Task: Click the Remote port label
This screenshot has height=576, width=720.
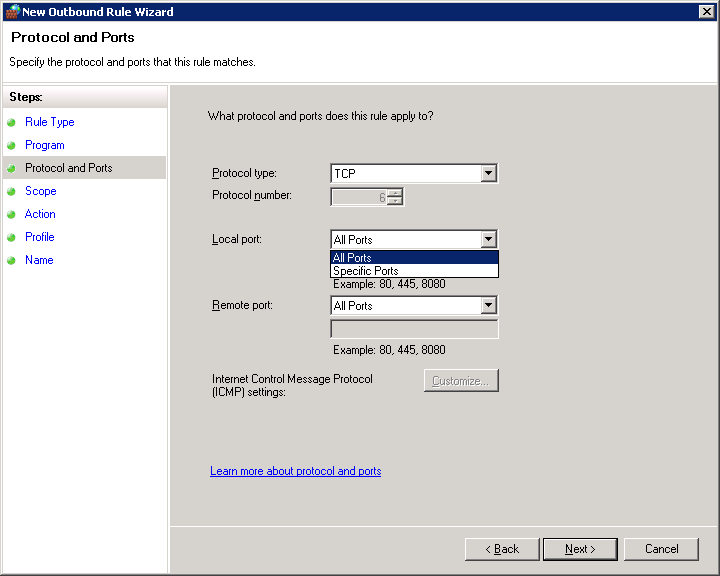Action: (x=242, y=305)
